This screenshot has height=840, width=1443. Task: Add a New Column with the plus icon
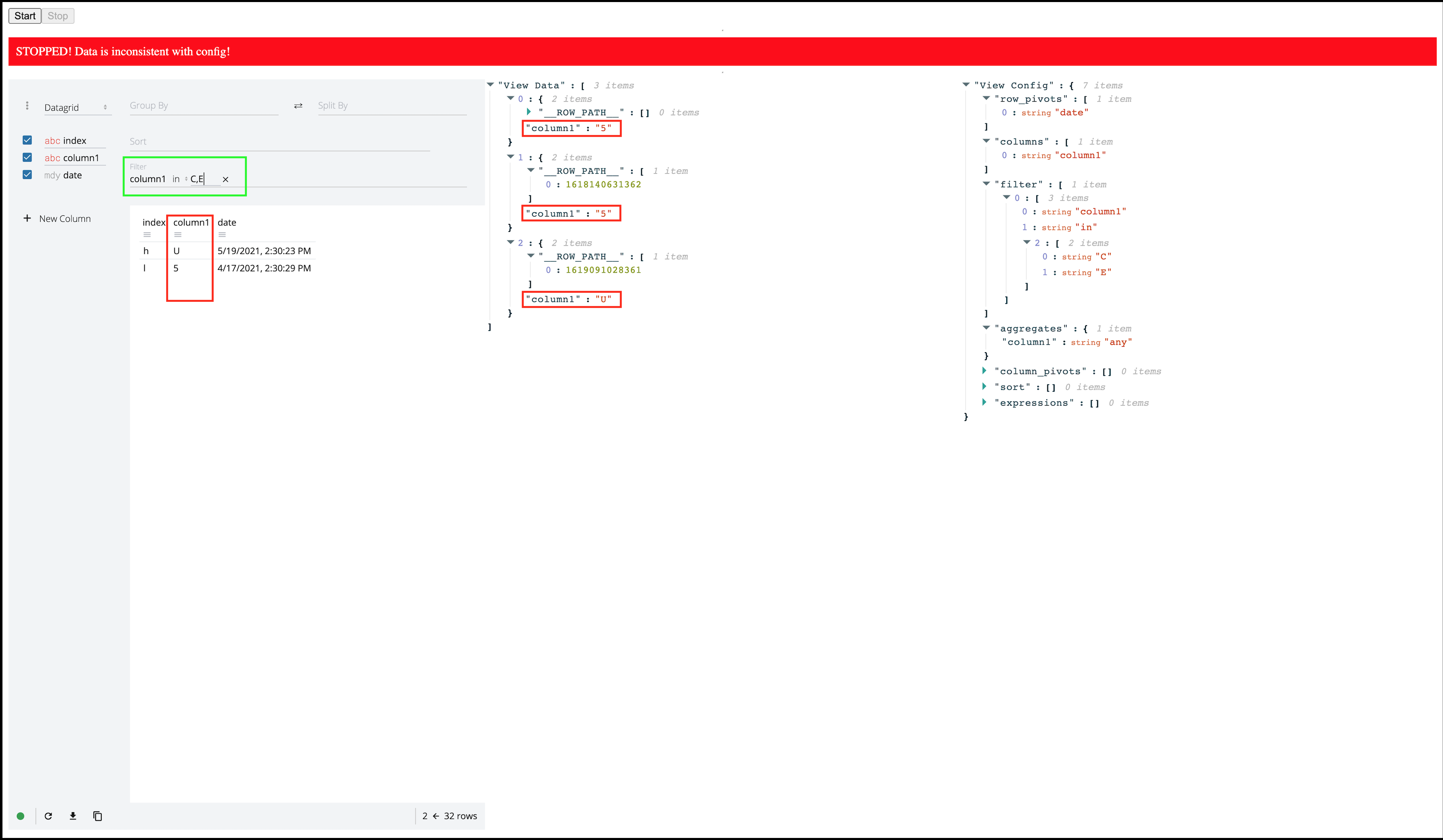pyautogui.click(x=27, y=218)
